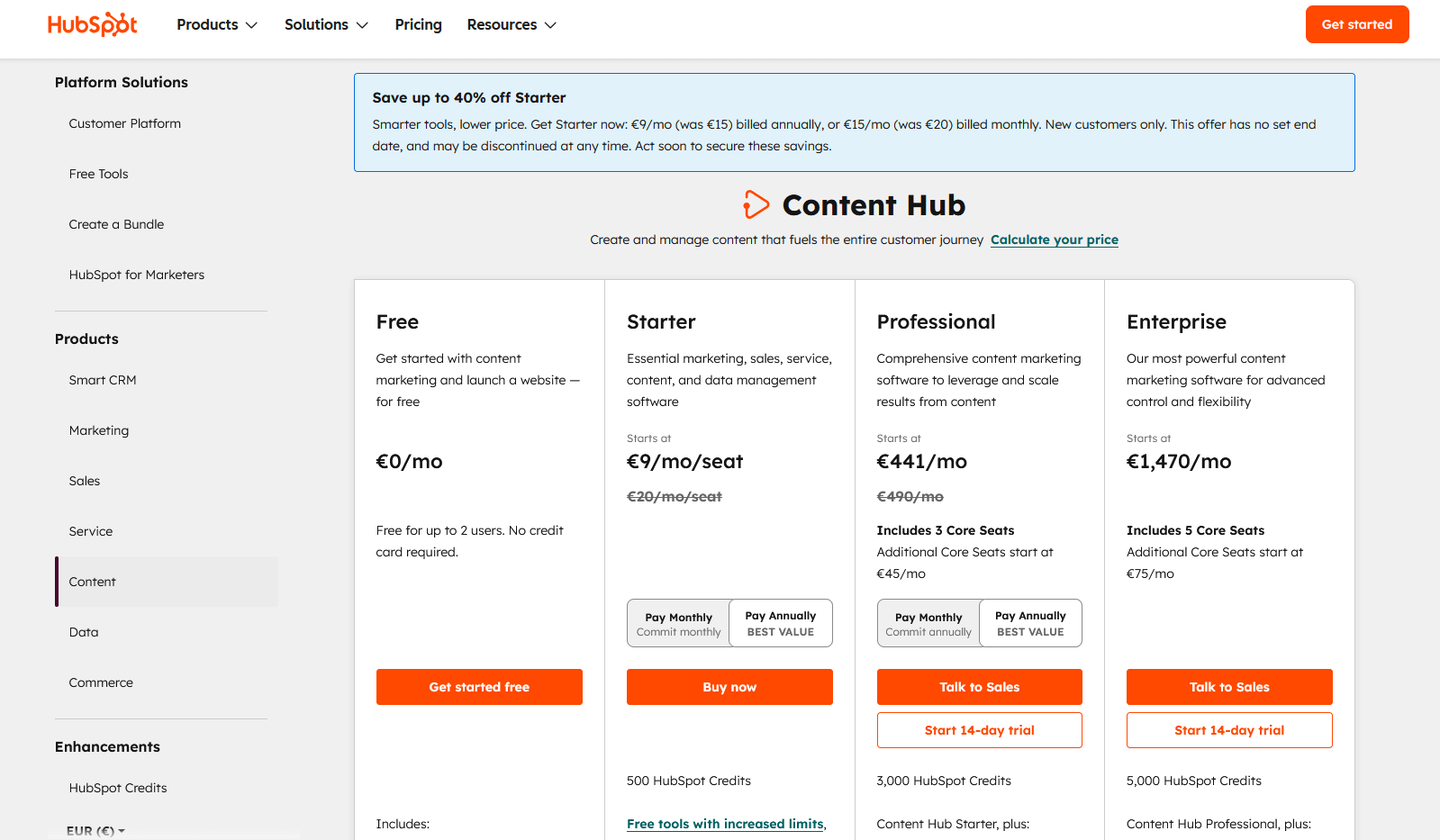Select Service in sidebar

coord(91,531)
